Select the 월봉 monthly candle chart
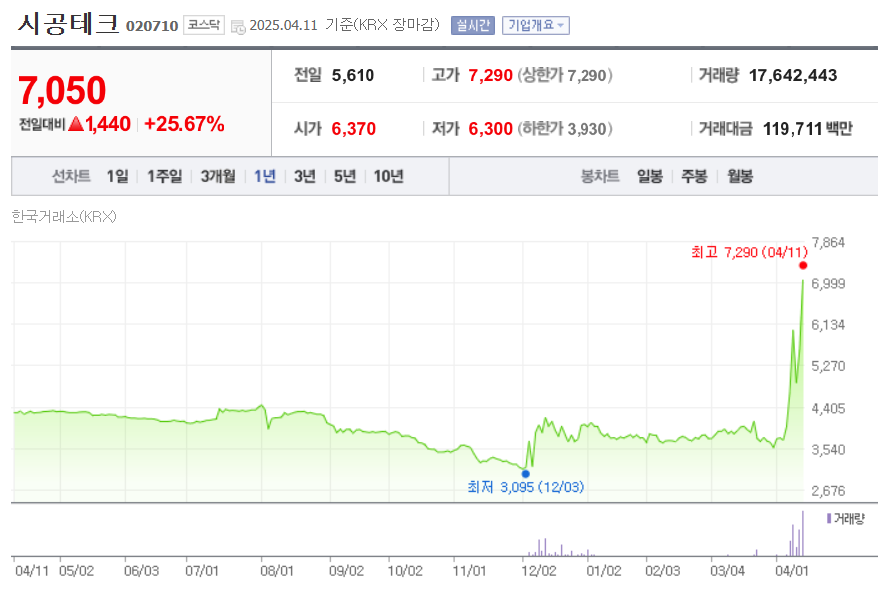878x598 pixels. (738, 176)
